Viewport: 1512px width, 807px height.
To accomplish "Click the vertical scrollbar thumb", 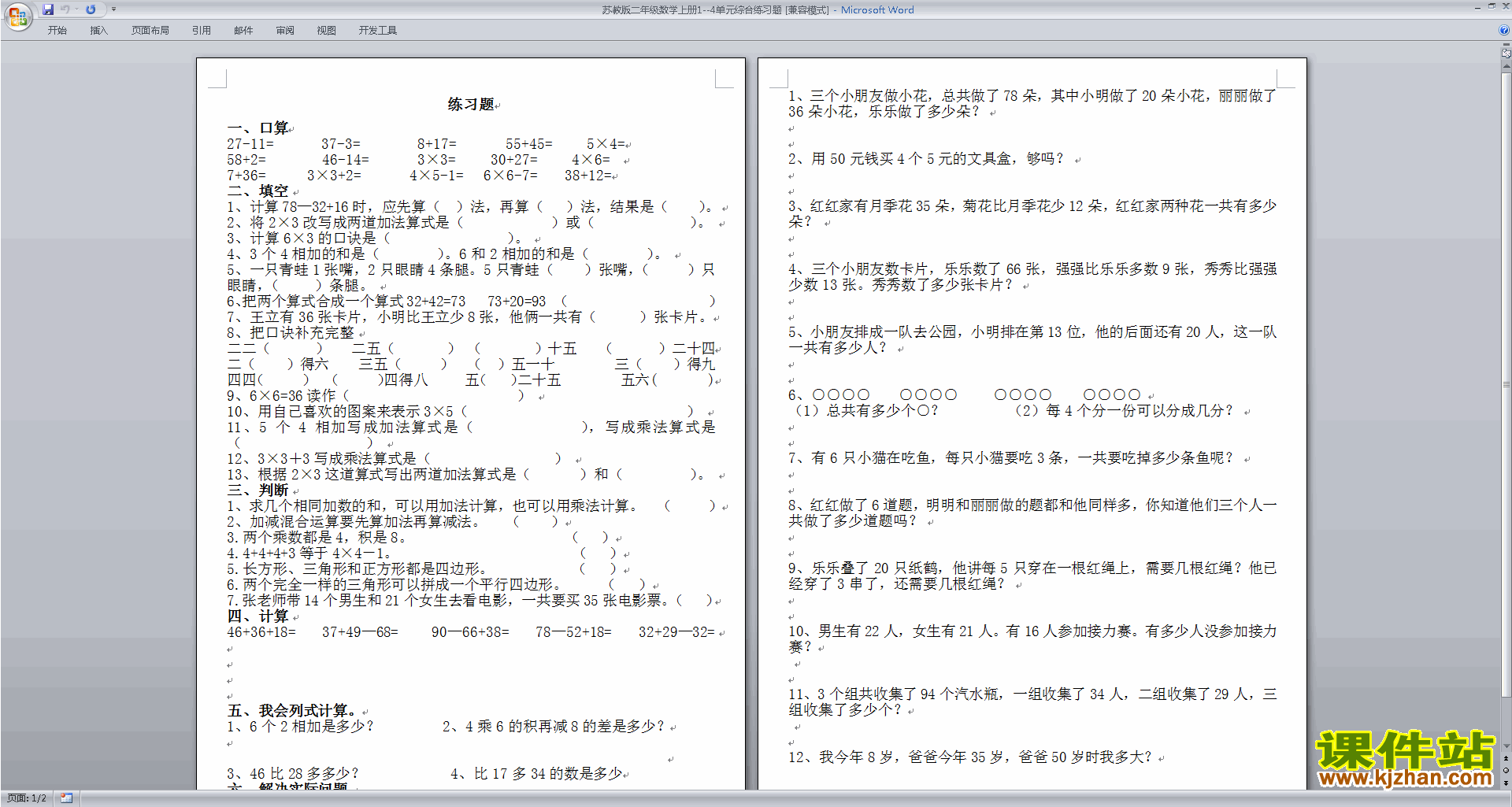I will click(x=1506, y=386).
